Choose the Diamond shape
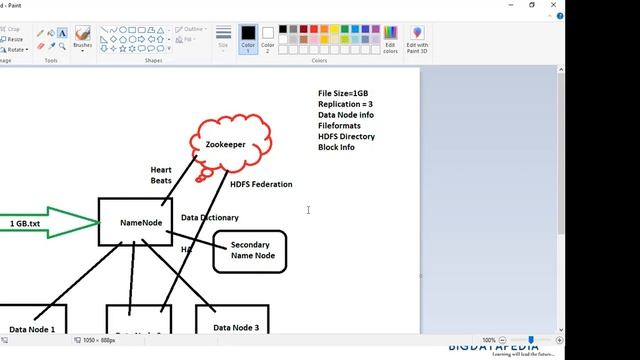The image size is (640, 360). 113,40
